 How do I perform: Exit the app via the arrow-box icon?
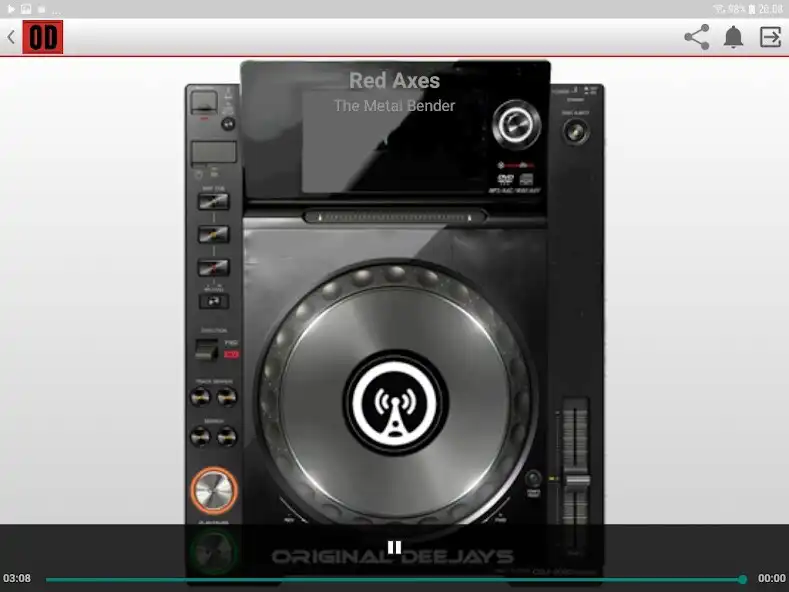click(x=770, y=37)
